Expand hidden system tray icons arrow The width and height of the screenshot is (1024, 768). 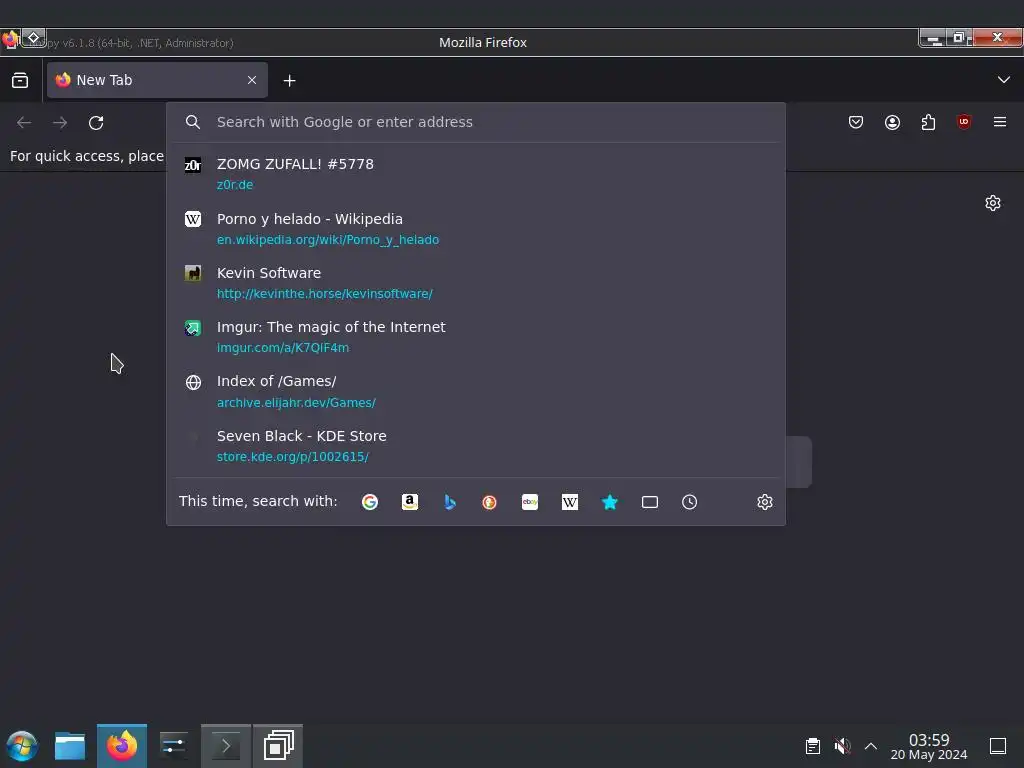[x=871, y=746]
